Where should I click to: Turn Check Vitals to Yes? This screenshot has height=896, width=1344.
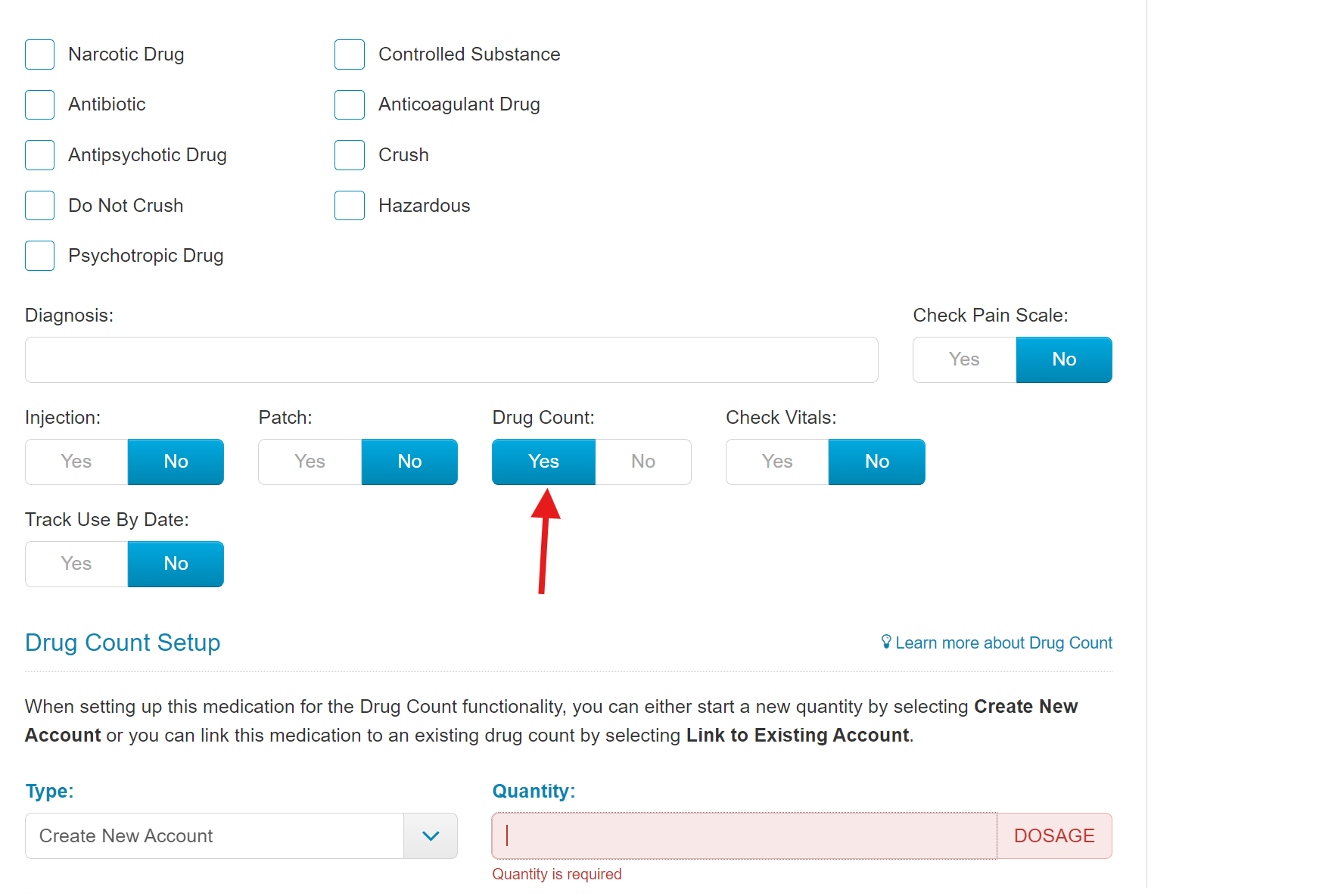(777, 462)
